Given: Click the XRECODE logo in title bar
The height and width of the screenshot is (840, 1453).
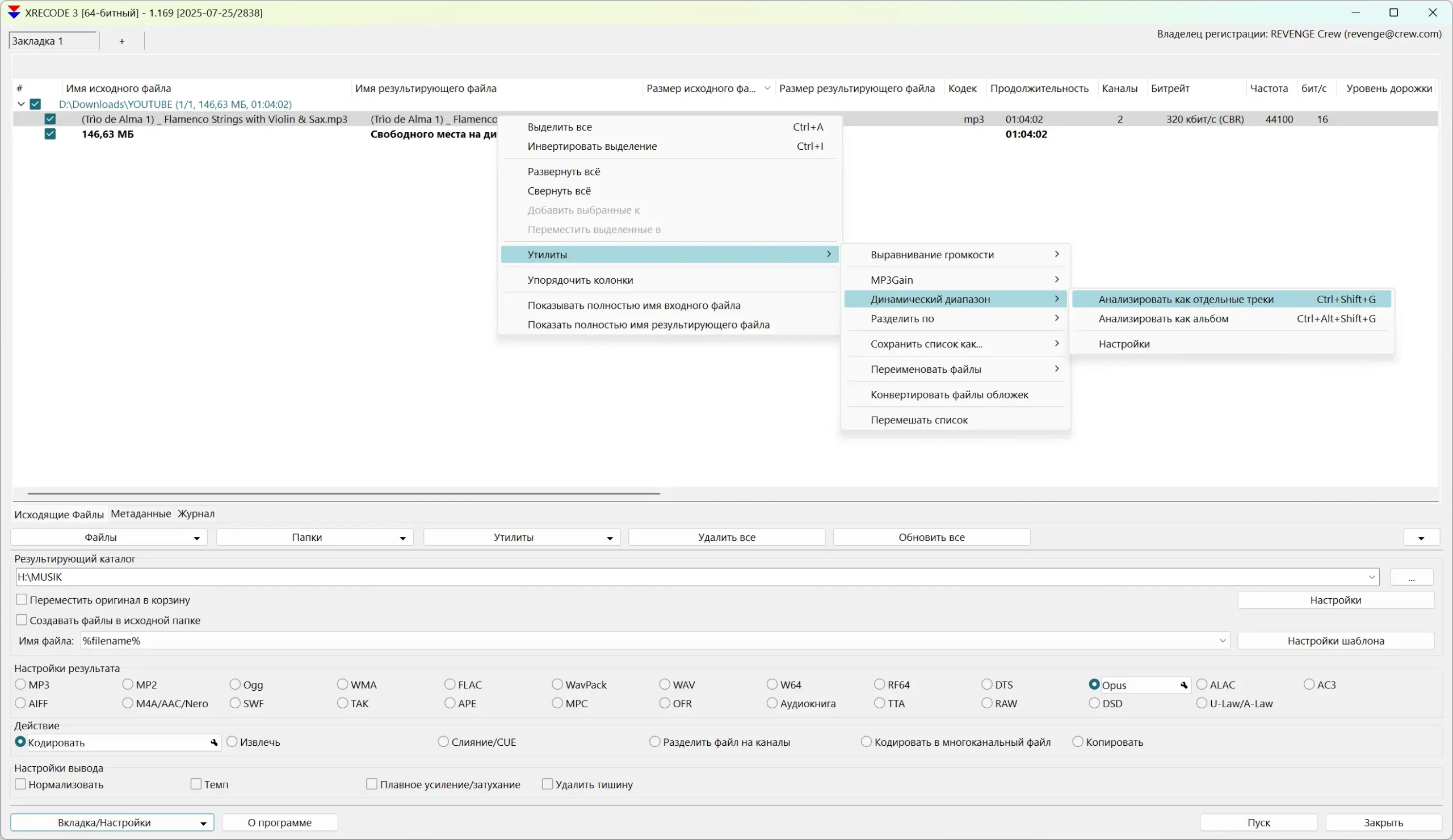Looking at the screenshot, I should (x=14, y=12).
